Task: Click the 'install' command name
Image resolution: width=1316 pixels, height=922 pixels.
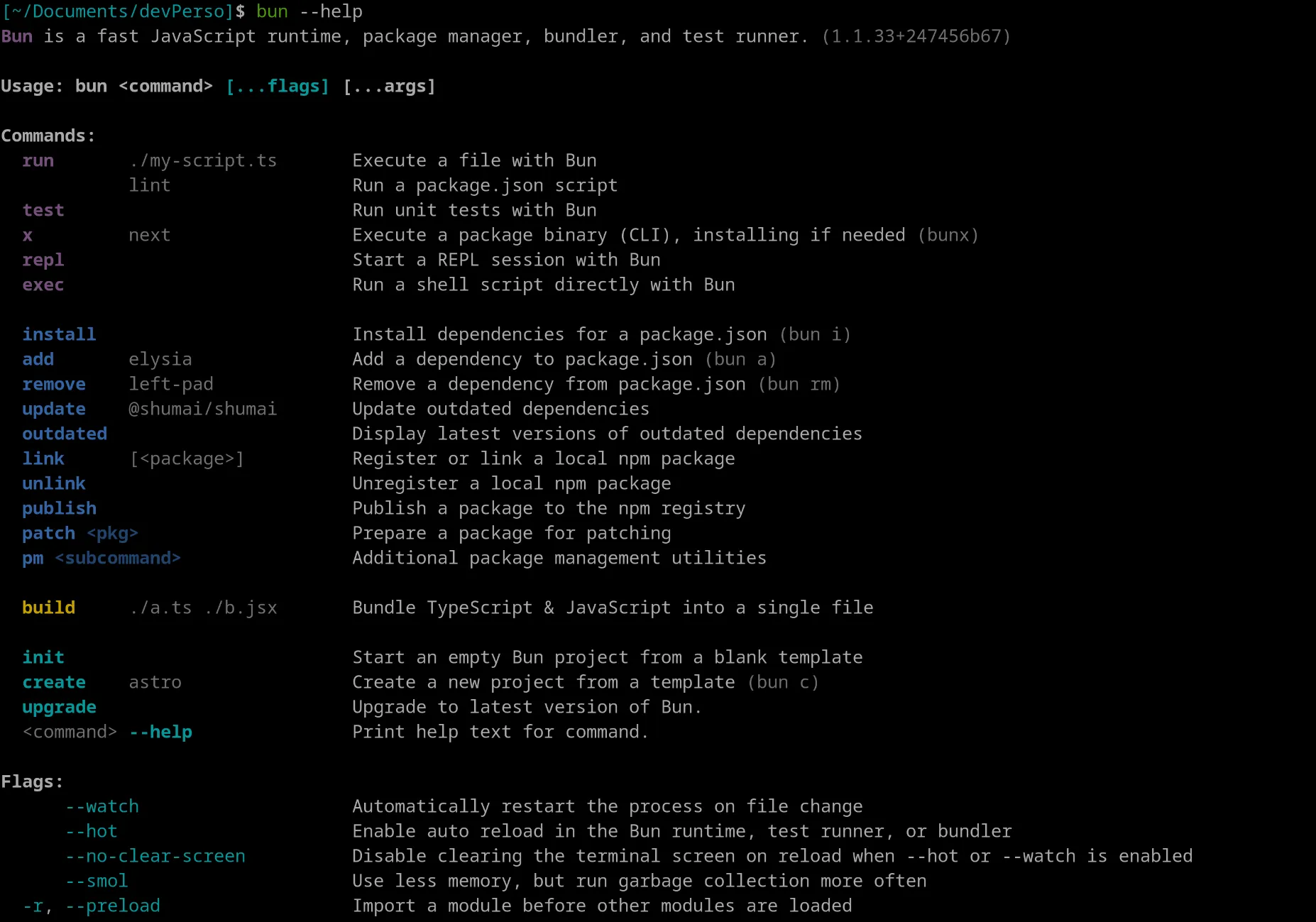Action: coord(59,334)
